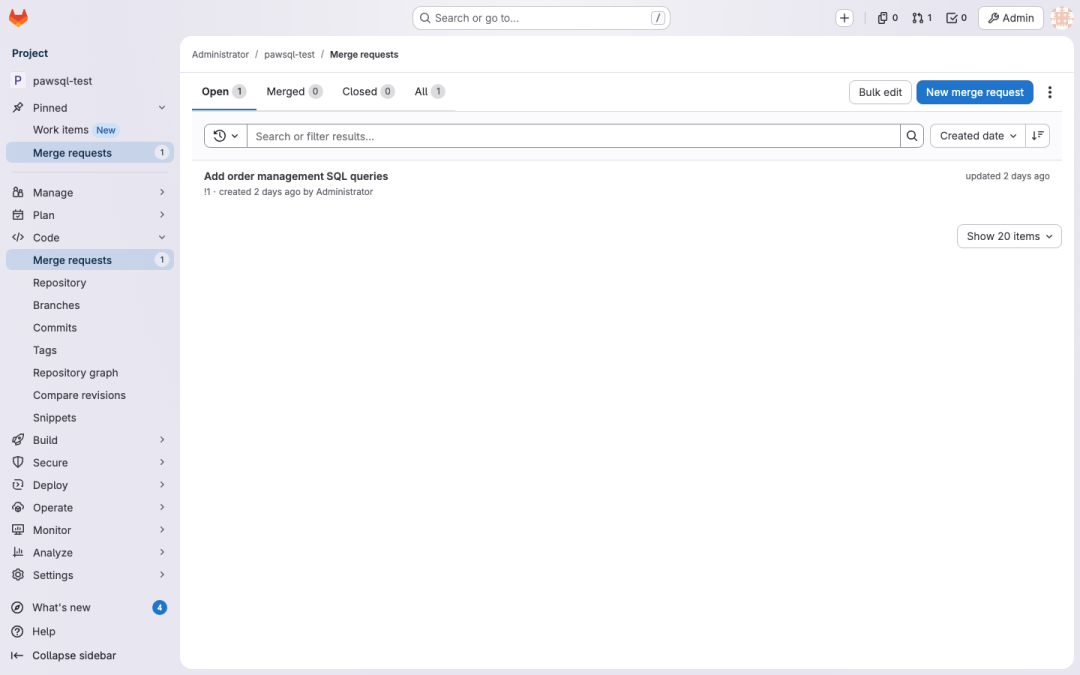Viewport: 1080px width, 675px height.
Task: Open Commits in sidebar
Action: 90,328
